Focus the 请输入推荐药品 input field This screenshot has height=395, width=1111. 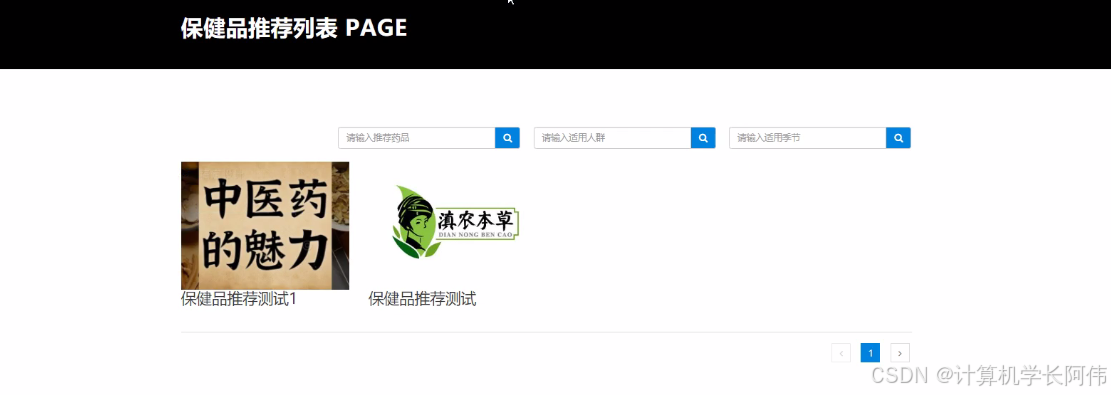[x=417, y=138]
